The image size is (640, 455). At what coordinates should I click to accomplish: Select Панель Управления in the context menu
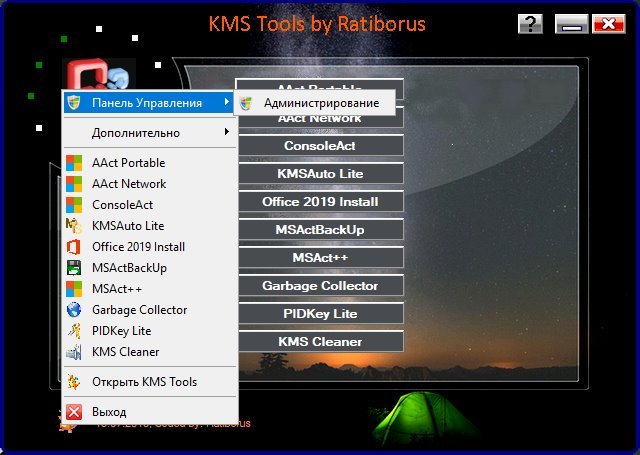pyautogui.click(x=149, y=102)
